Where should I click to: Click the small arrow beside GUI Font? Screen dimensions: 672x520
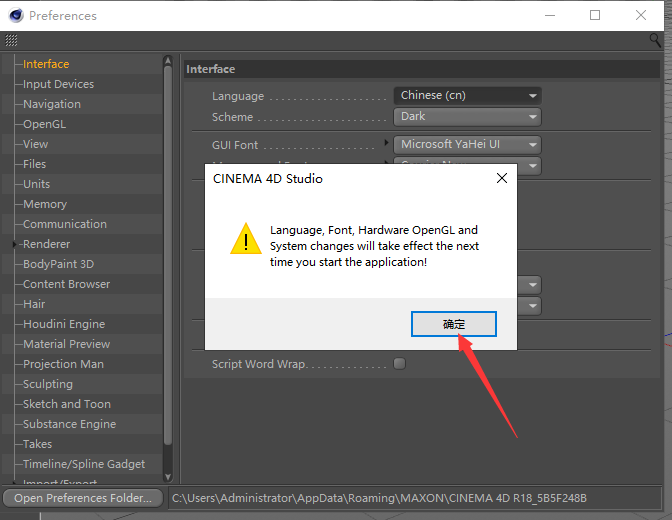387,144
